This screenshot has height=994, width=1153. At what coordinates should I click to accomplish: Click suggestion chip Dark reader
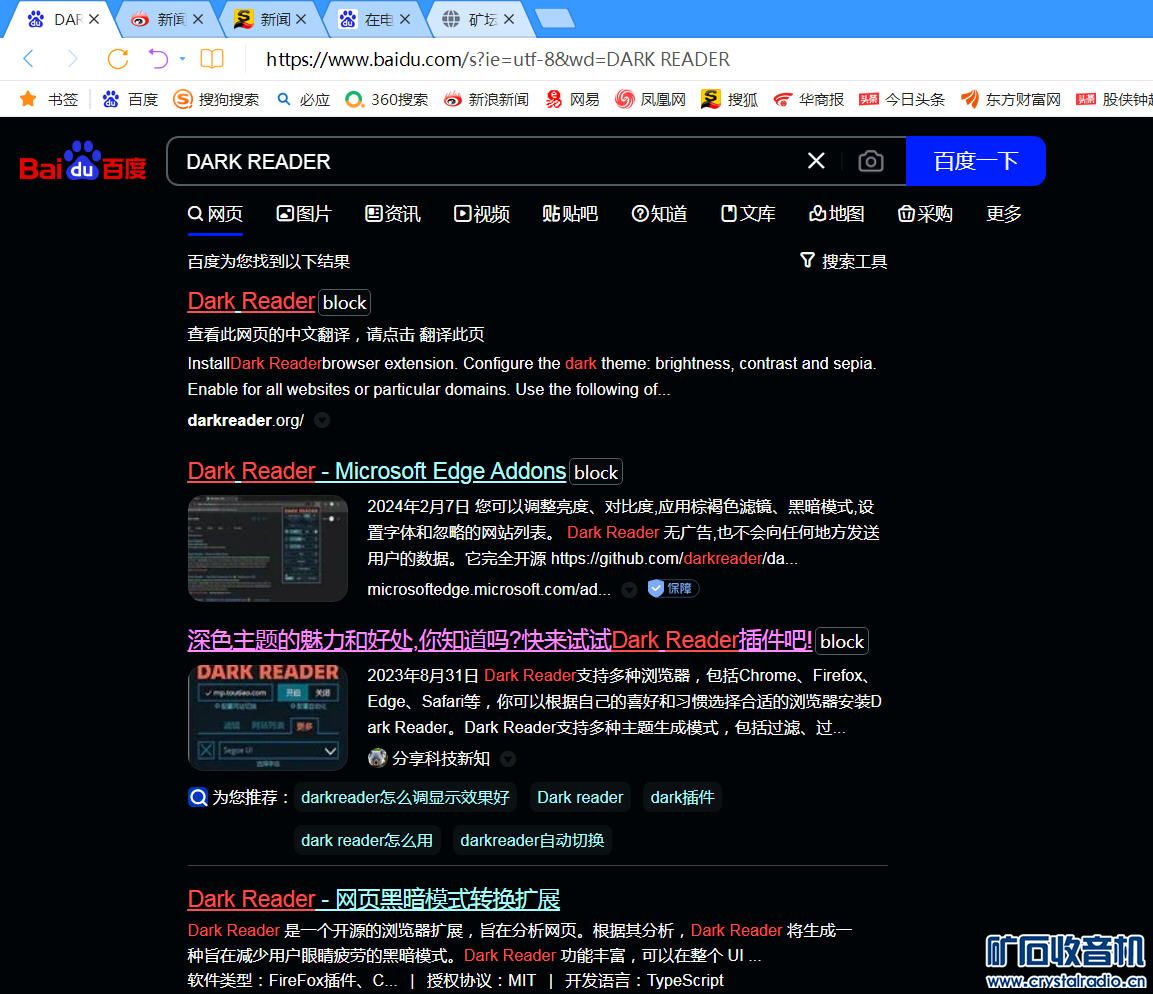580,797
